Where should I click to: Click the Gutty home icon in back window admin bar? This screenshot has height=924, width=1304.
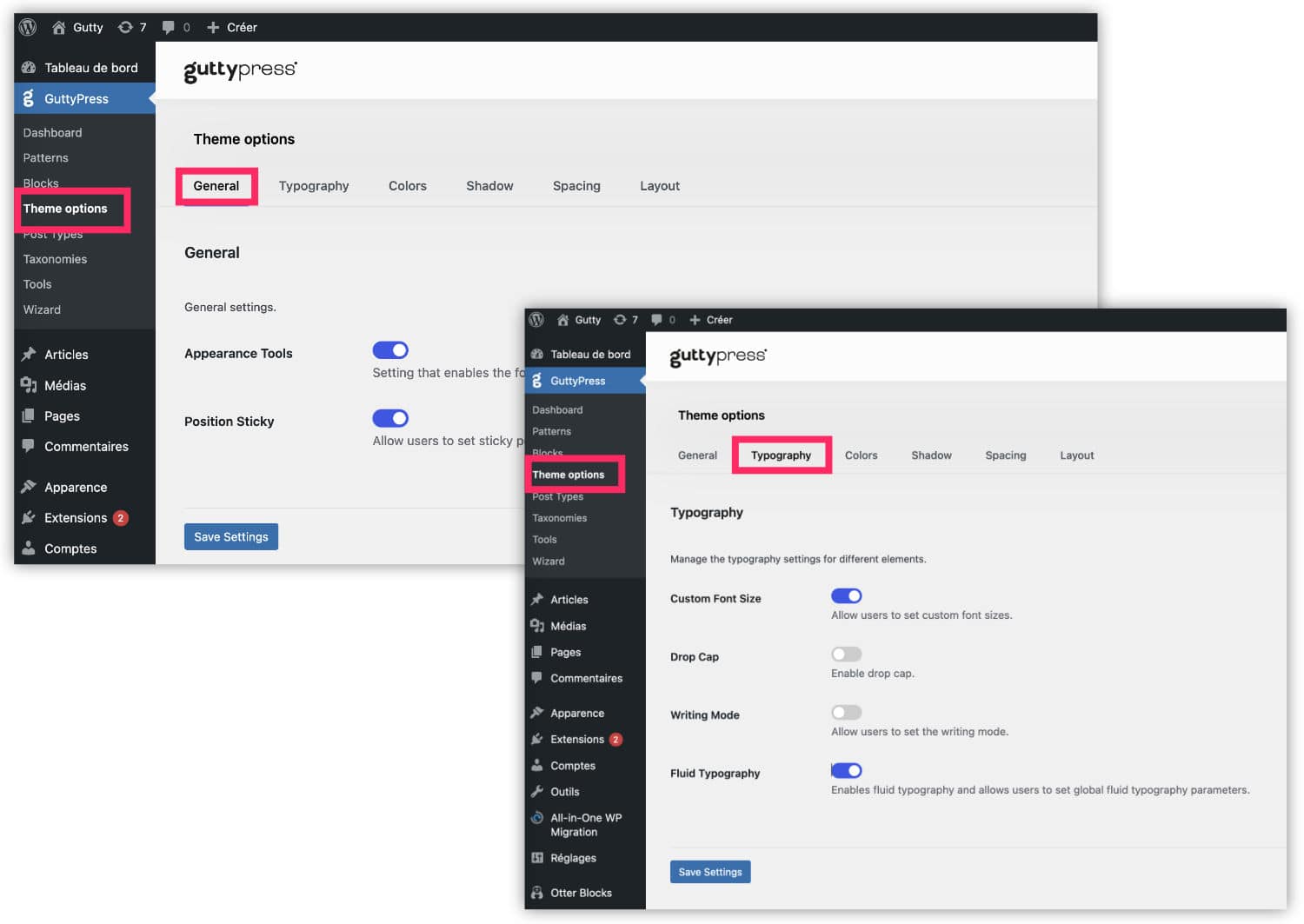pos(58,28)
